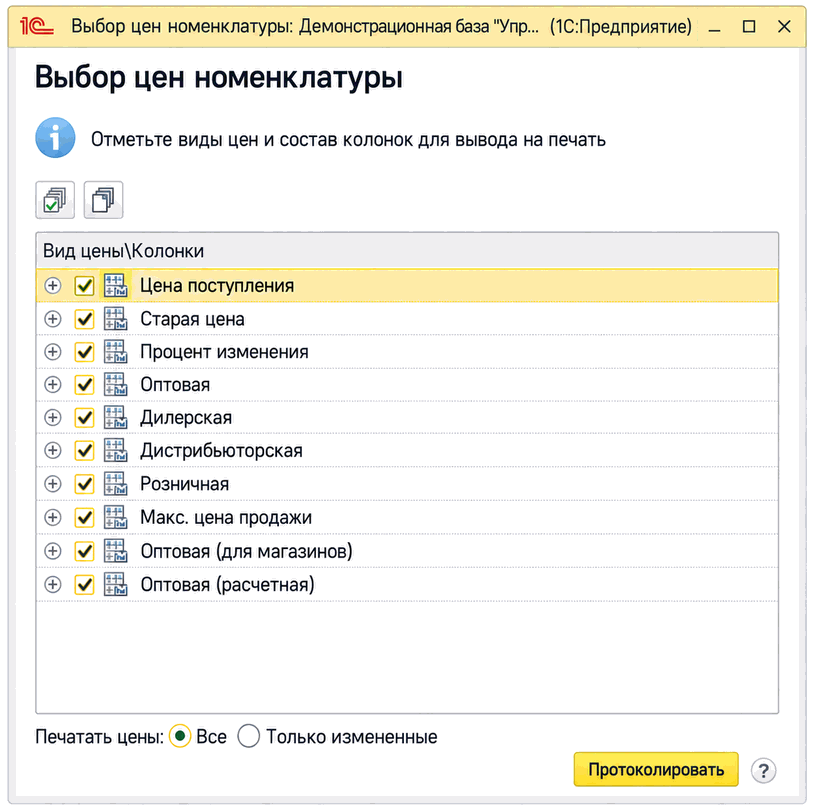The image size is (813, 811).
Task: Click the blue information icon
Action: click(55, 138)
